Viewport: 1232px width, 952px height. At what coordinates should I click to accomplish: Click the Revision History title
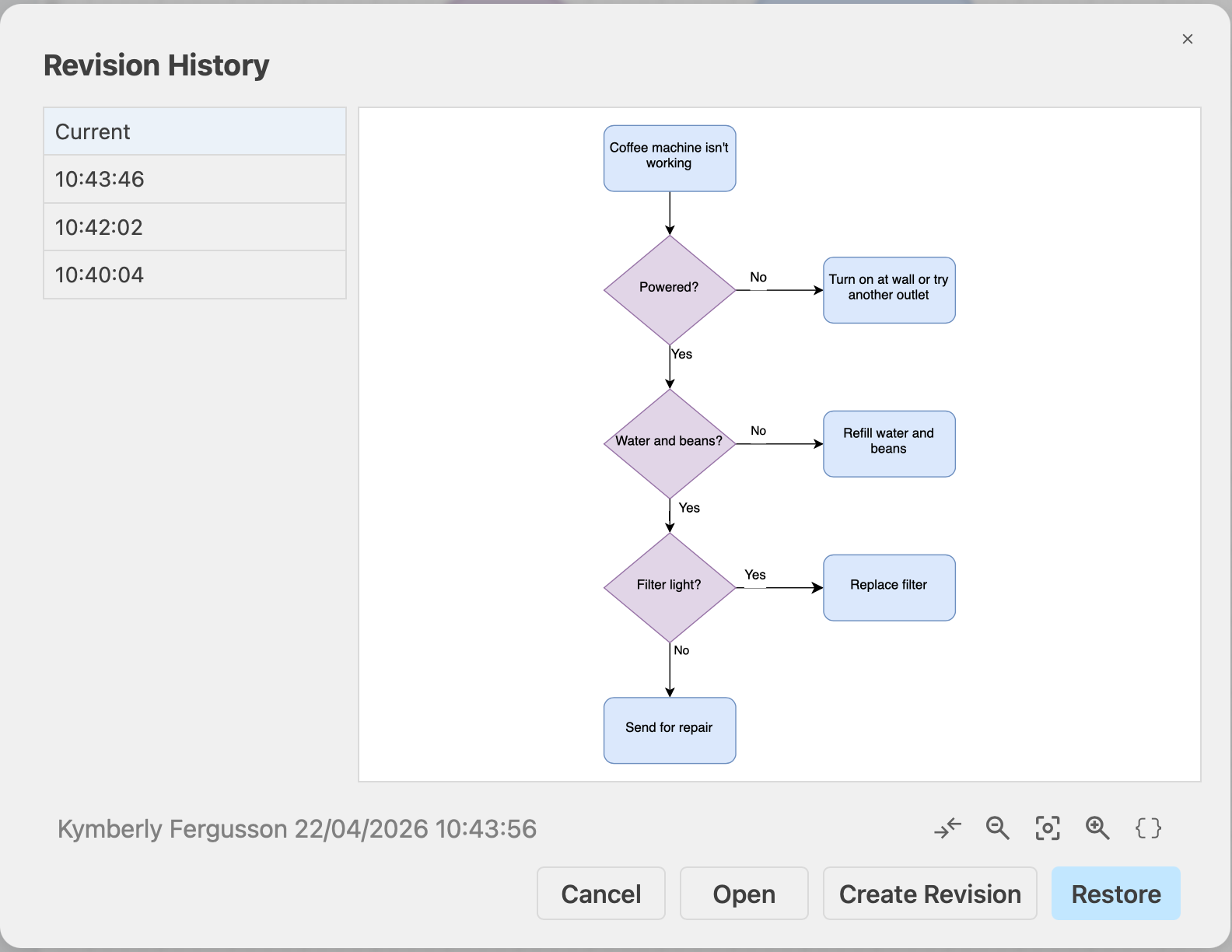(x=156, y=65)
